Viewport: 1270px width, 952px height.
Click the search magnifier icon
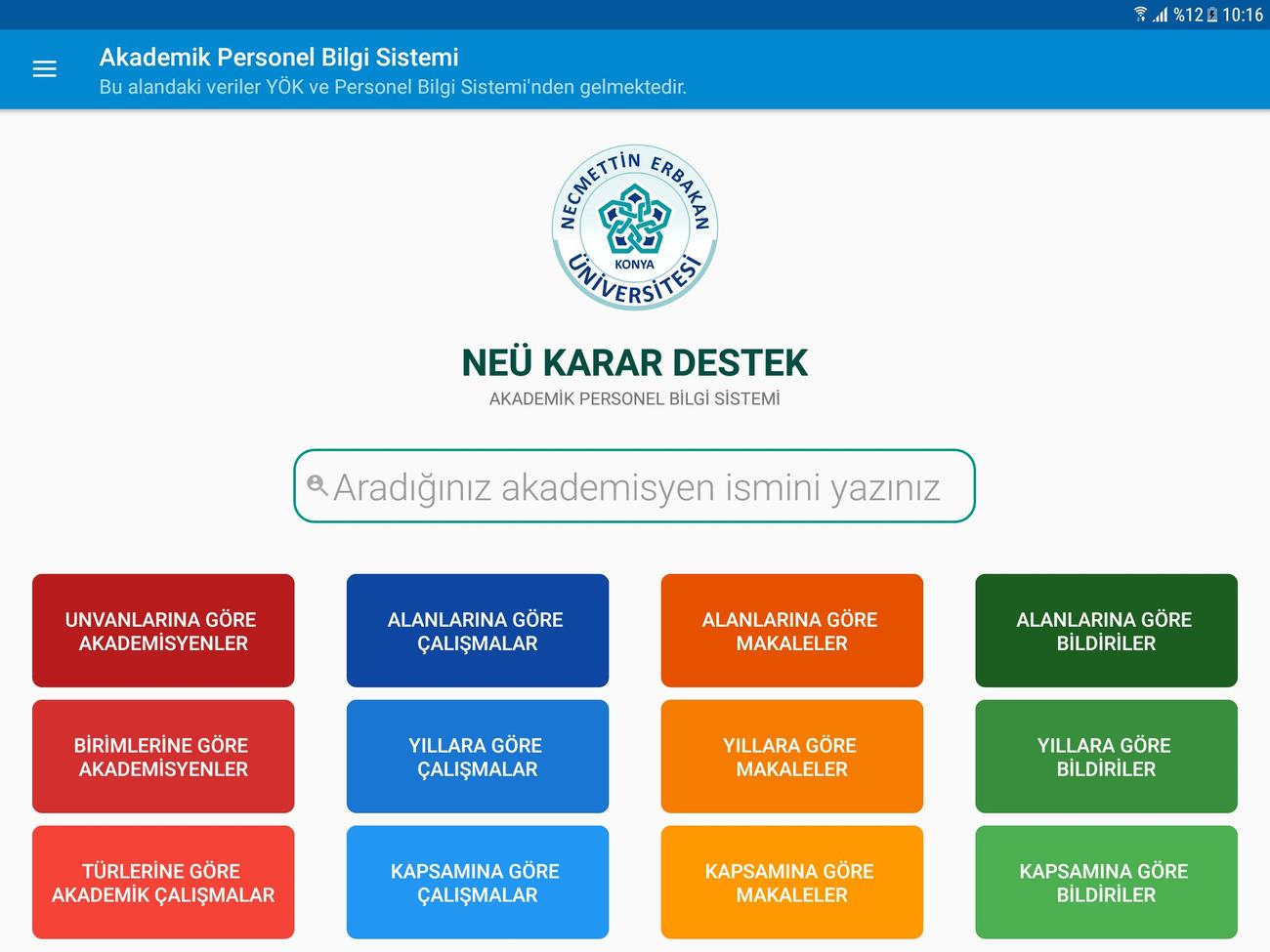[x=317, y=484]
